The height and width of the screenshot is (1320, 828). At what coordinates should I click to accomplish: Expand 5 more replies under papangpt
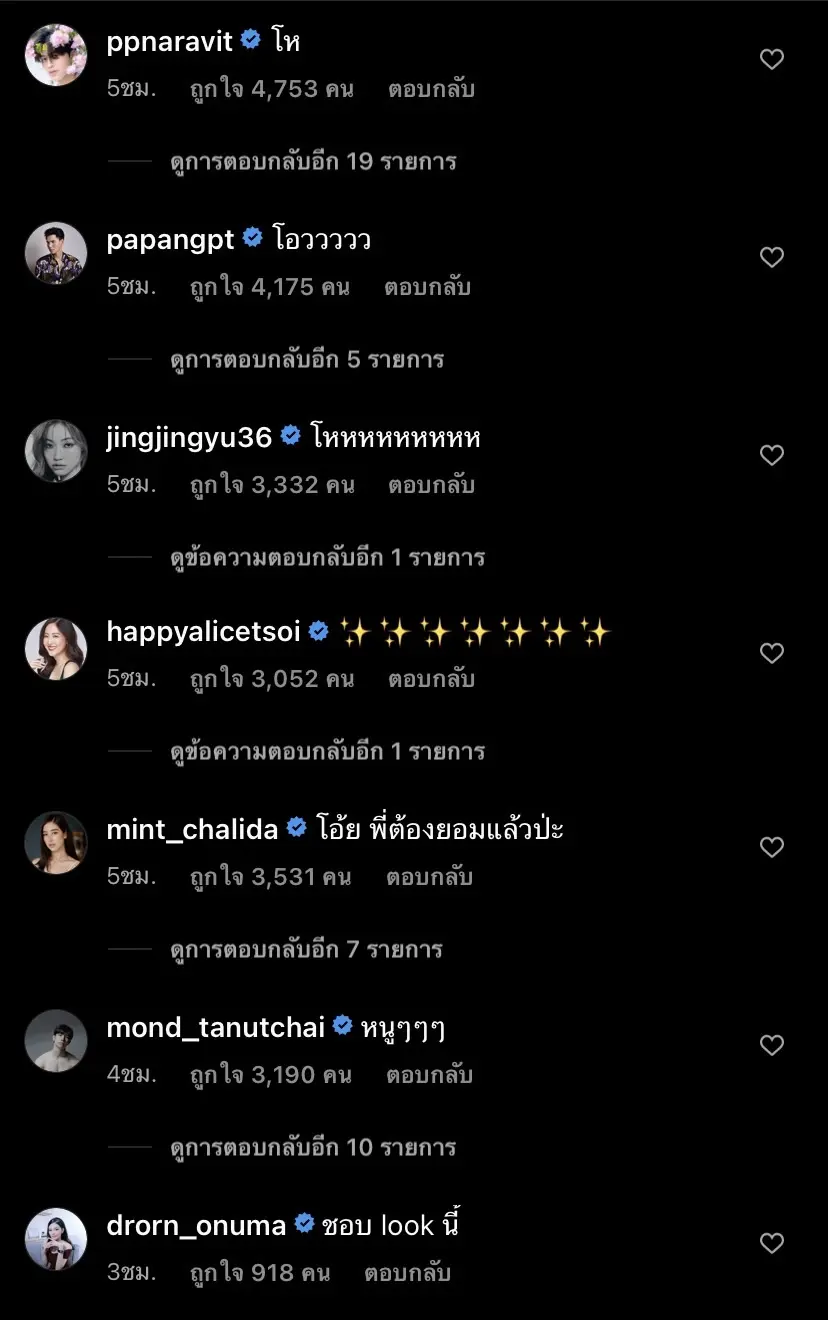(x=306, y=359)
